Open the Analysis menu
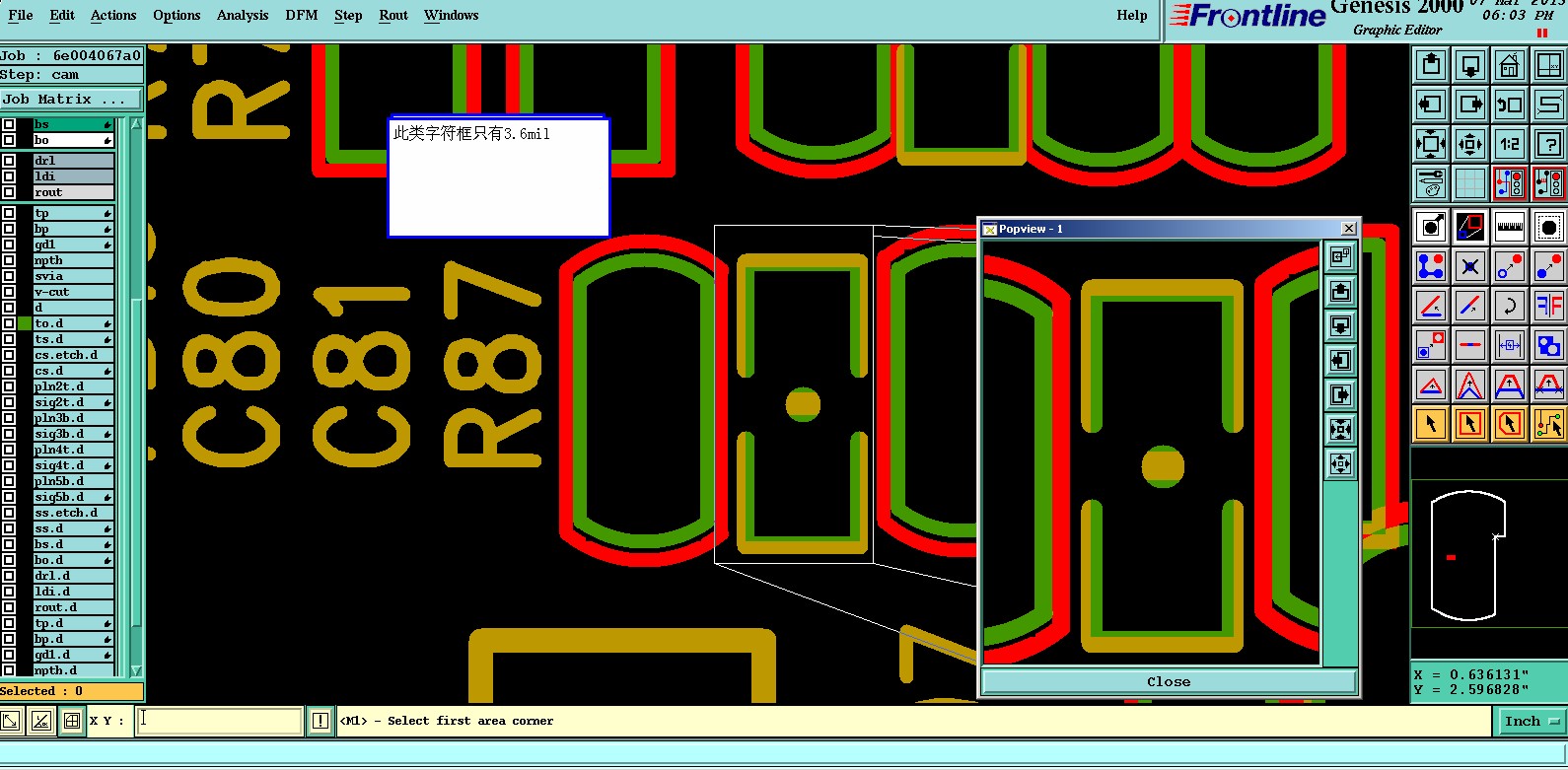This screenshot has height=770, width=1568. tap(243, 16)
